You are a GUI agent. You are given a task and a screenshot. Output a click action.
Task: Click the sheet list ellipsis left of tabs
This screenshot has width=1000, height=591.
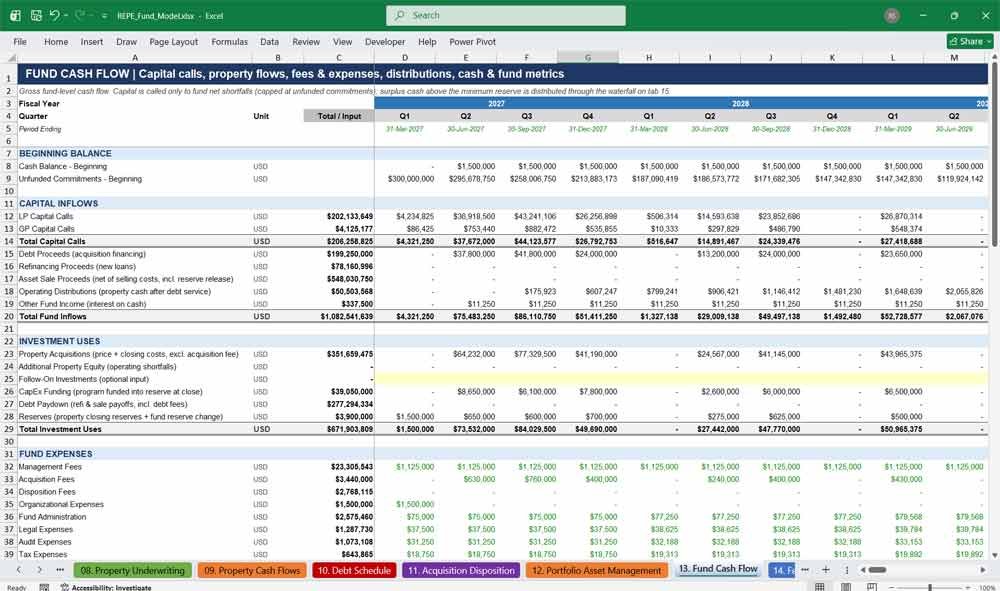60,570
